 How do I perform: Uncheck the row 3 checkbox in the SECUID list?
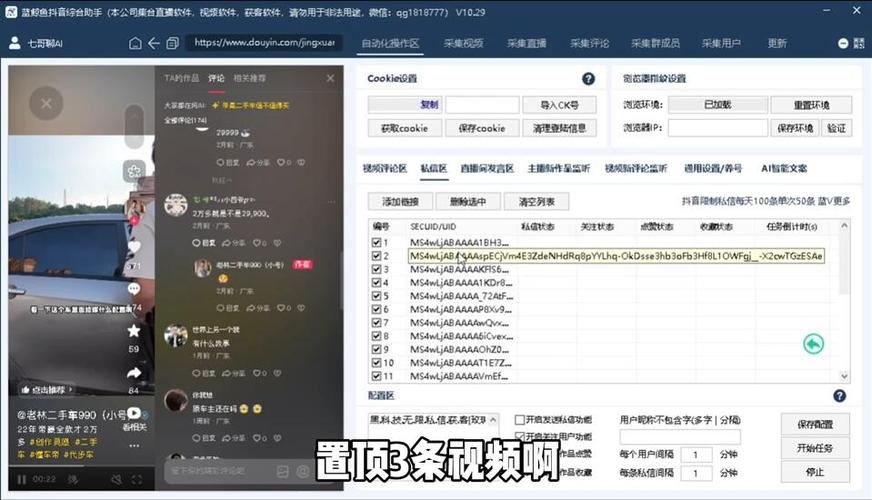376,269
